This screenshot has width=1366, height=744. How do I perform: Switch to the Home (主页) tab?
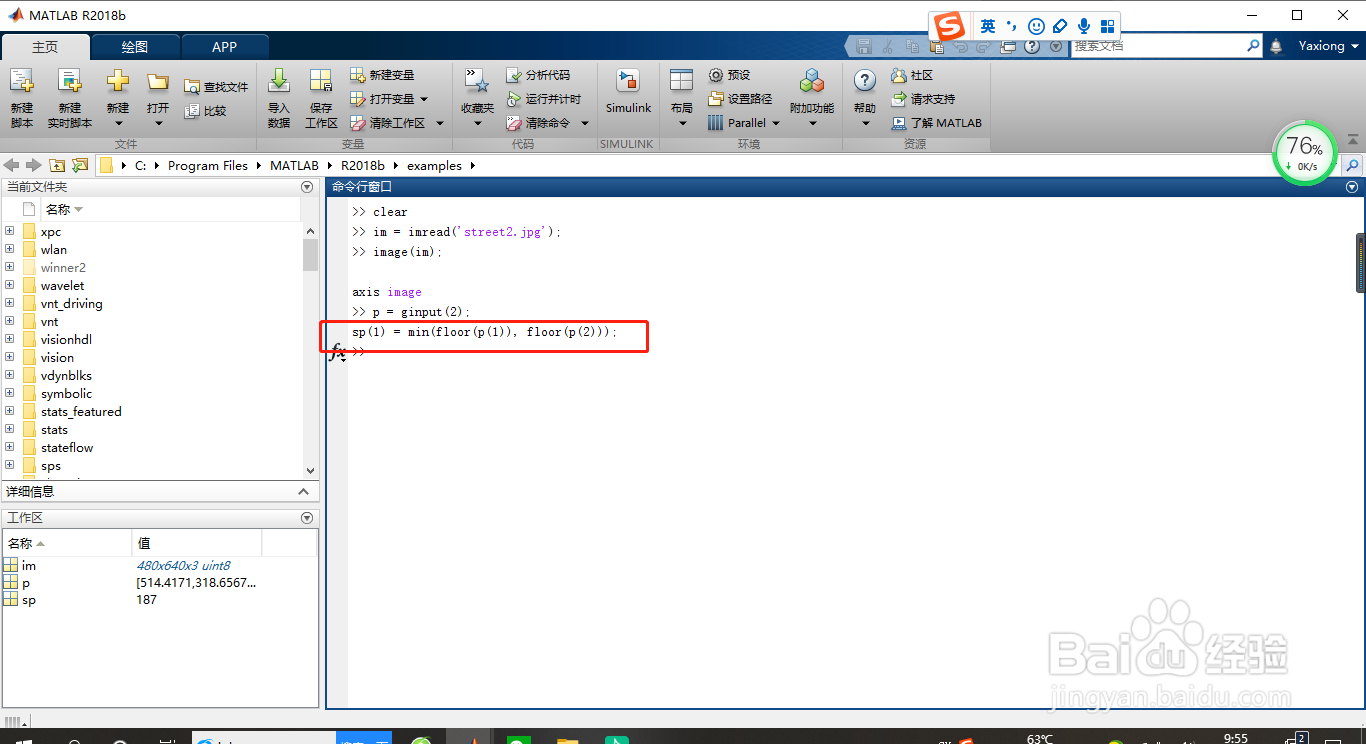(x=45, y=46)
